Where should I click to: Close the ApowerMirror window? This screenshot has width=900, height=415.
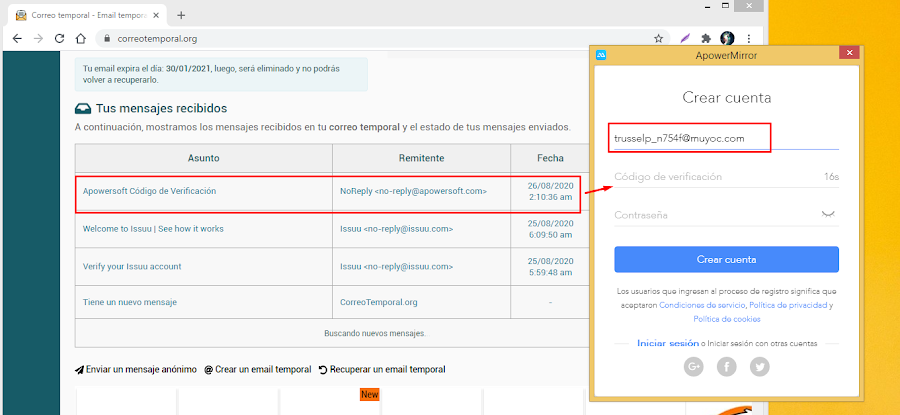click(849, 53)
